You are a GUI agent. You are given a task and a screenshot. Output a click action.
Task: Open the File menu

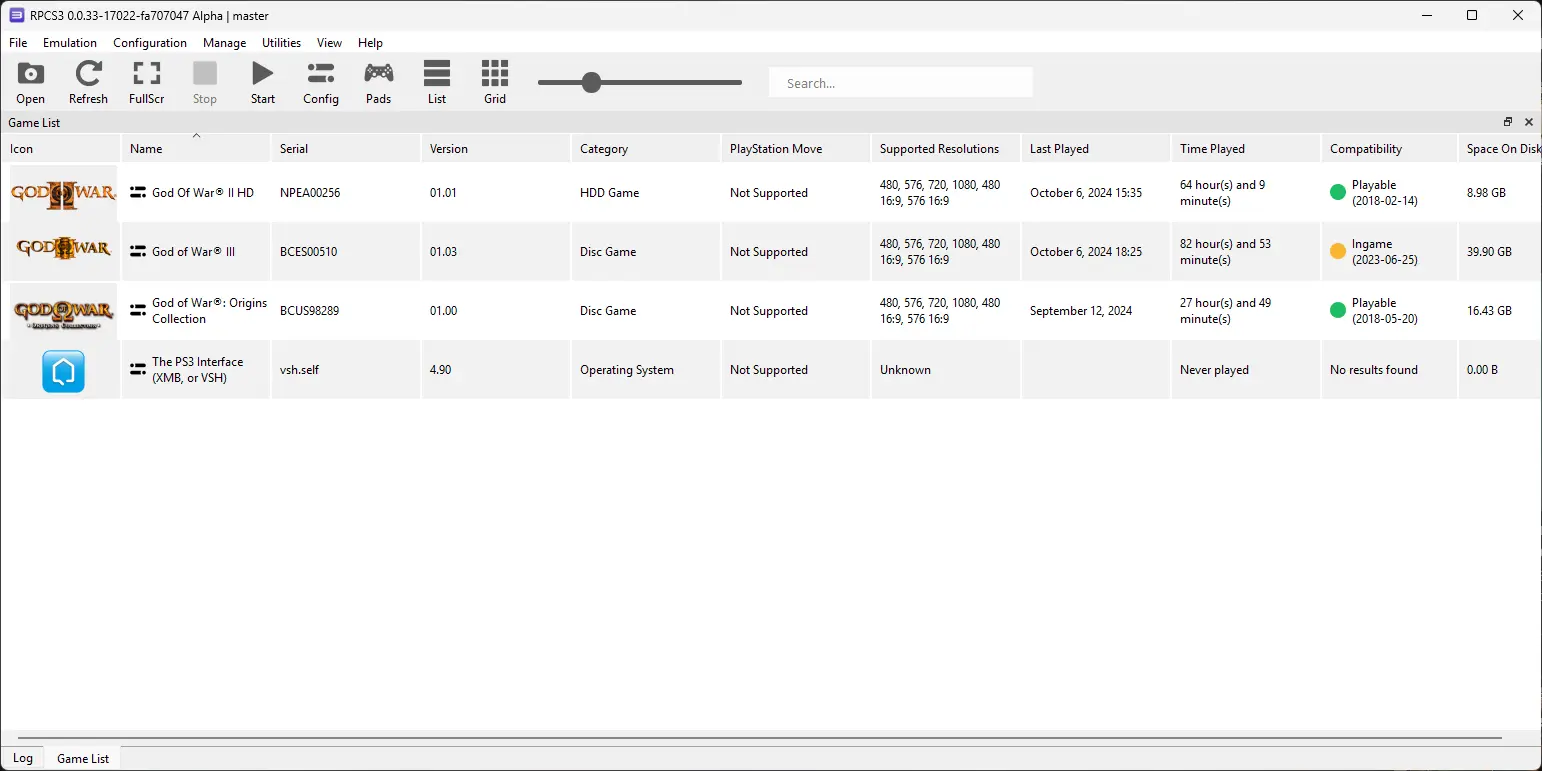[18, 43]
